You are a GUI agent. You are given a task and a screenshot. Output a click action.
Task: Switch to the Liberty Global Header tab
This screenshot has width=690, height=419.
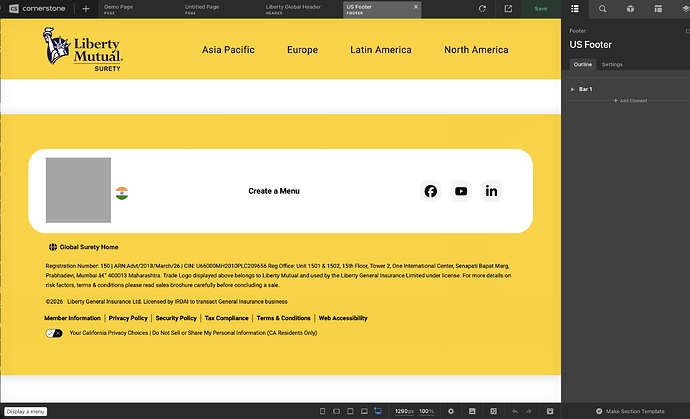click(x=293, y=9)
